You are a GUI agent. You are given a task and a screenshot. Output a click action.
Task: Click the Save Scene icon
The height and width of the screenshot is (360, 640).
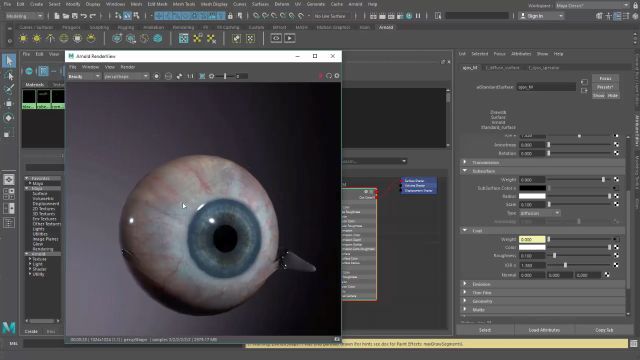click(x=75, y=16)
